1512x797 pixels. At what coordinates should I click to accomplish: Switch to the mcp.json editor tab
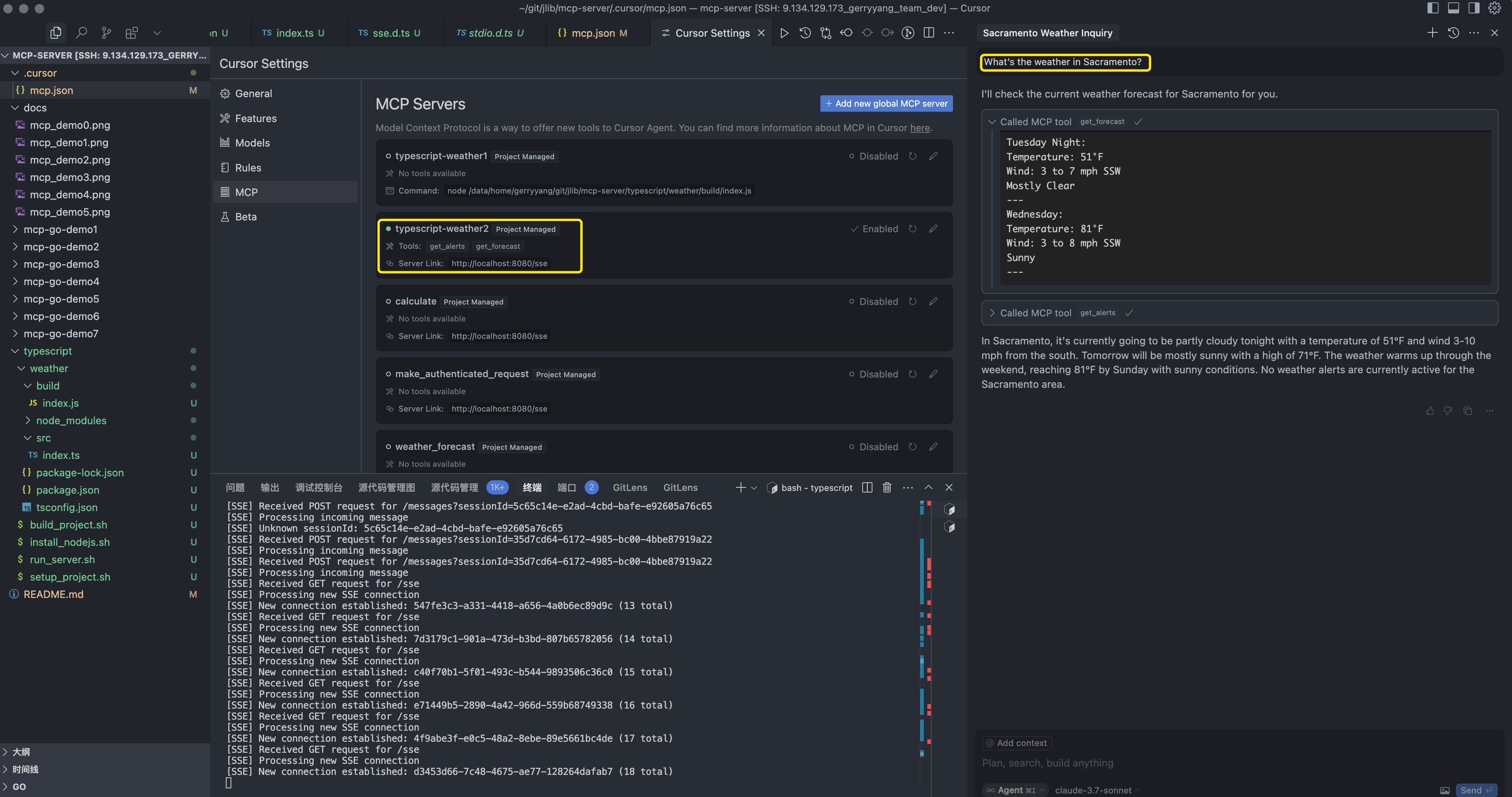(593, 33)
